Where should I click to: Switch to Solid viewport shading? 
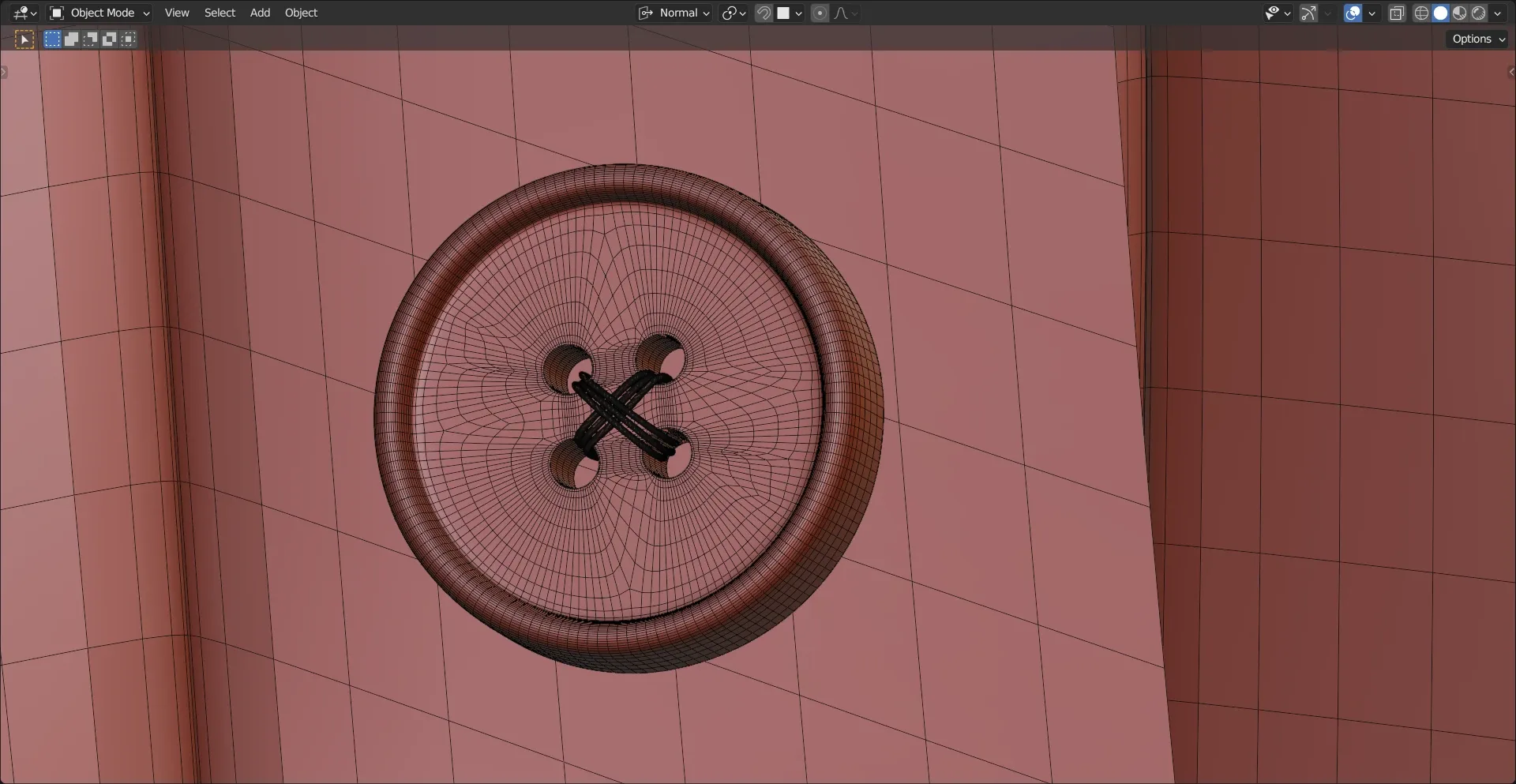[x=1440, y=13]
